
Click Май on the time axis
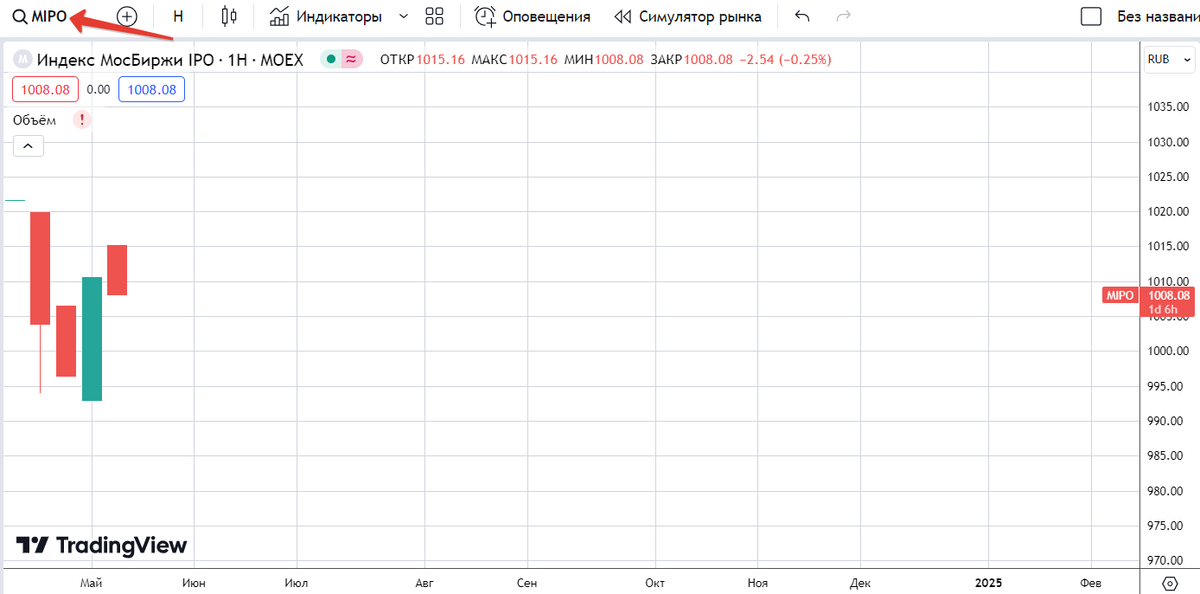(x=92, y=582)
